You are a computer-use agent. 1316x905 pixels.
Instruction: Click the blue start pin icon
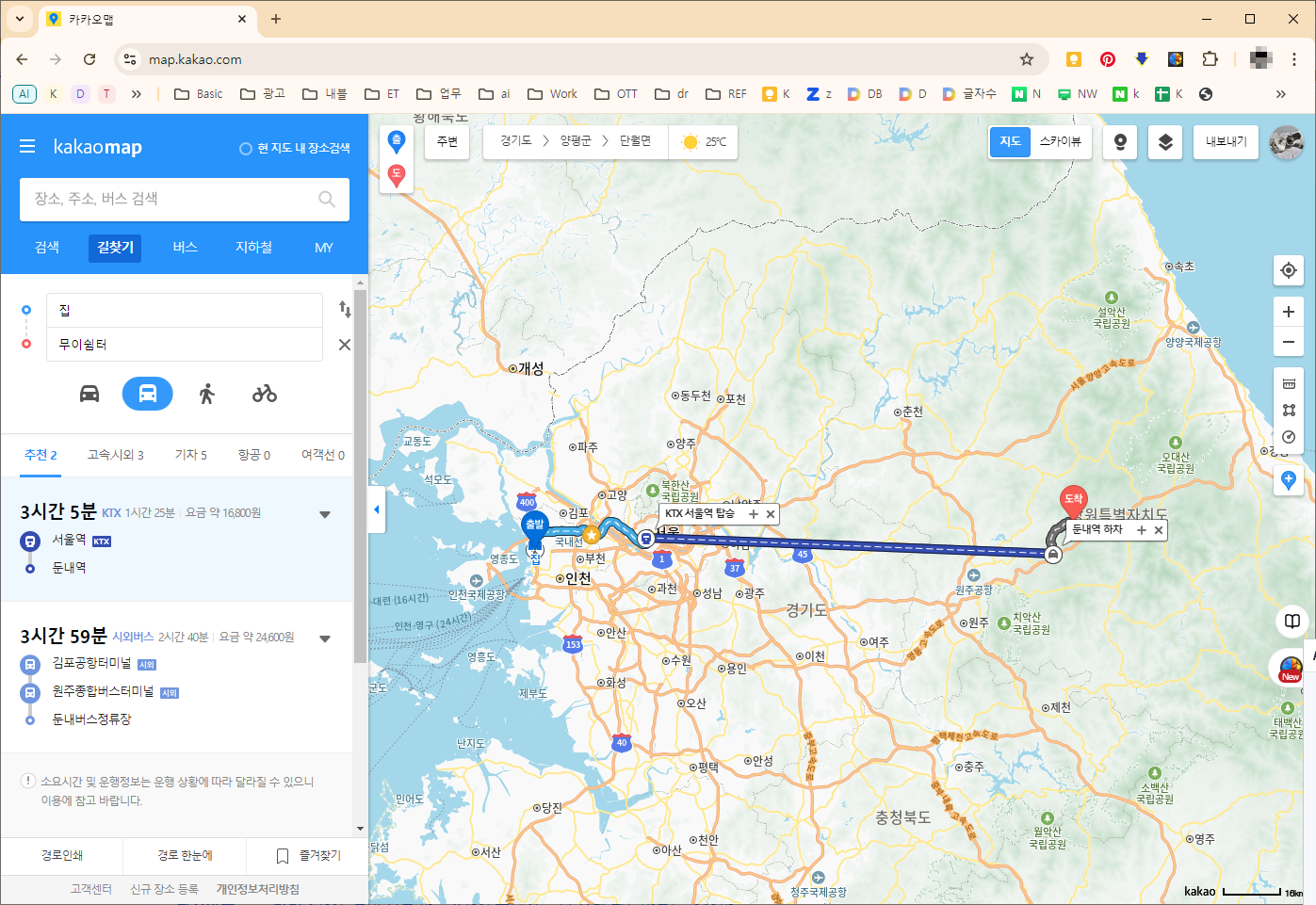tap(397, 142)
